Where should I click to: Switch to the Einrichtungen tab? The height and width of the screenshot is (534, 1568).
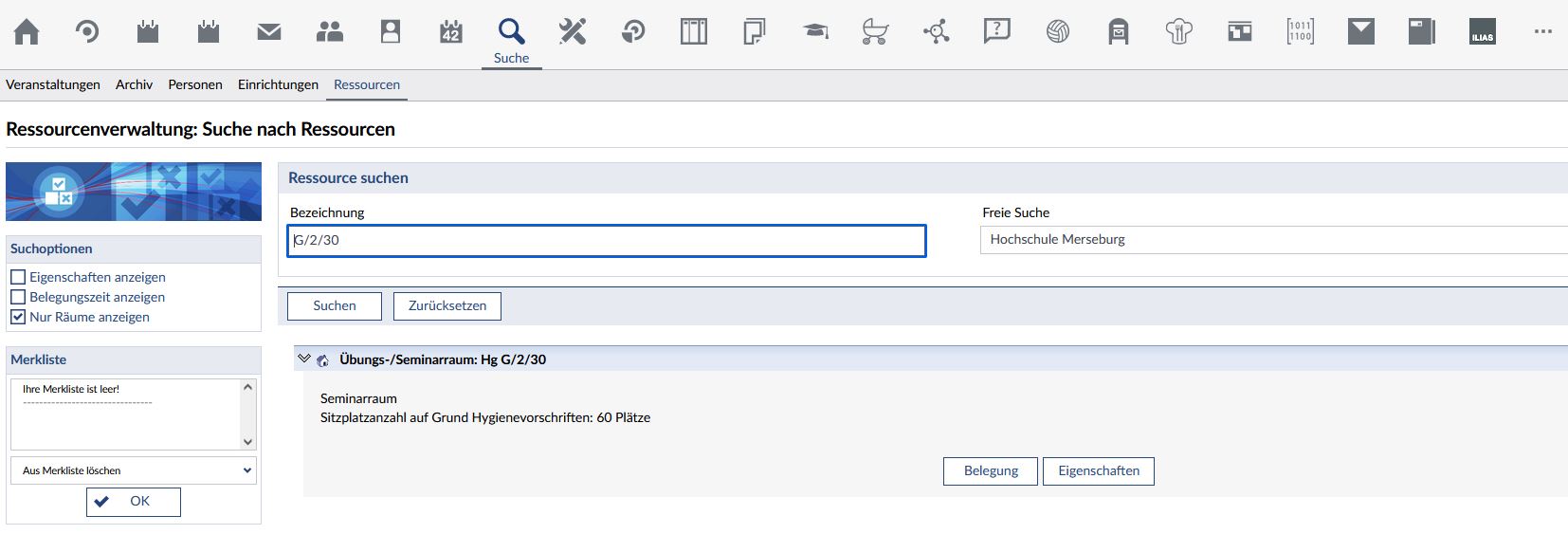(x=278, y=84)
